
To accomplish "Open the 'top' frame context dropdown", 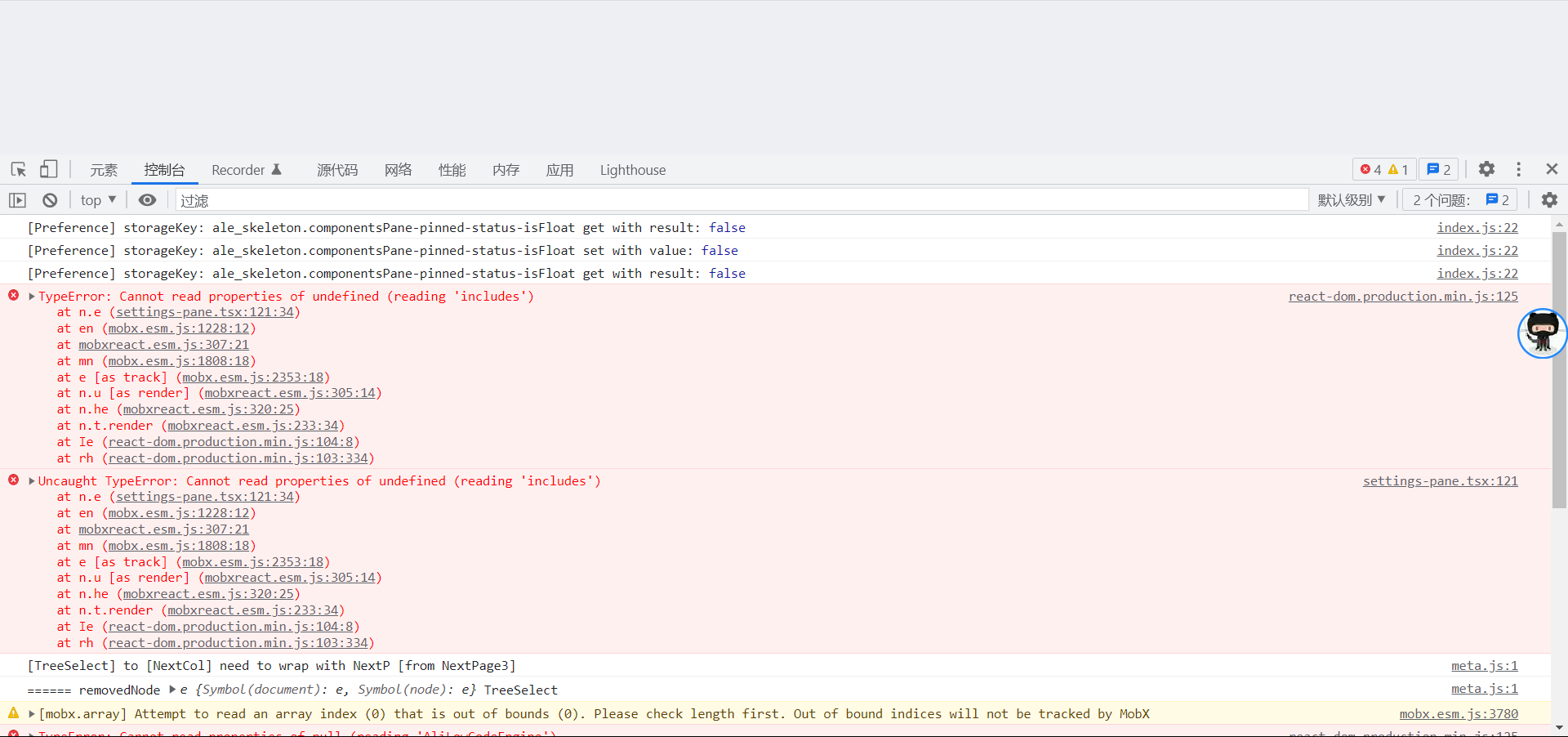I will (97, 199).
